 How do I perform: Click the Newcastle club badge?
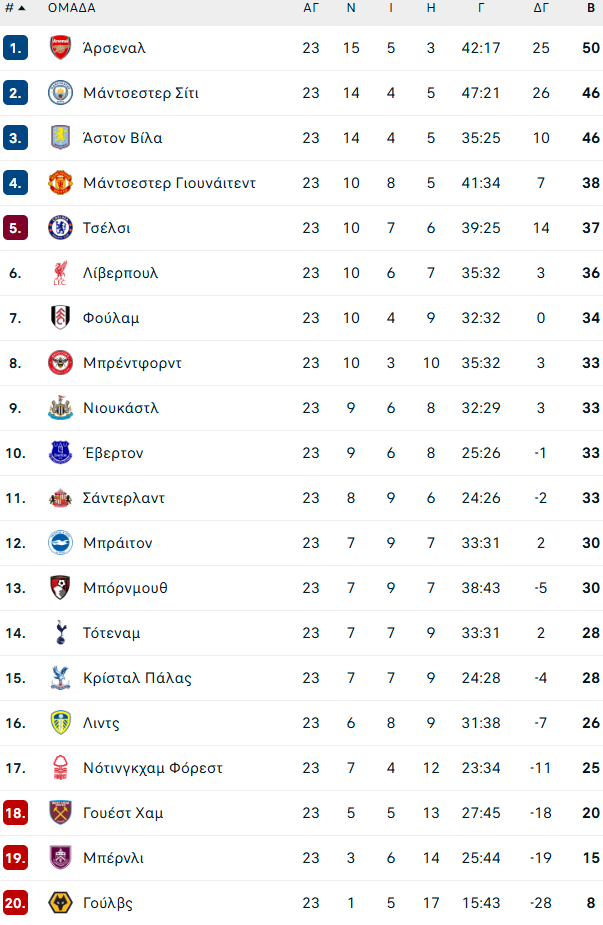(x=59, y=407)
